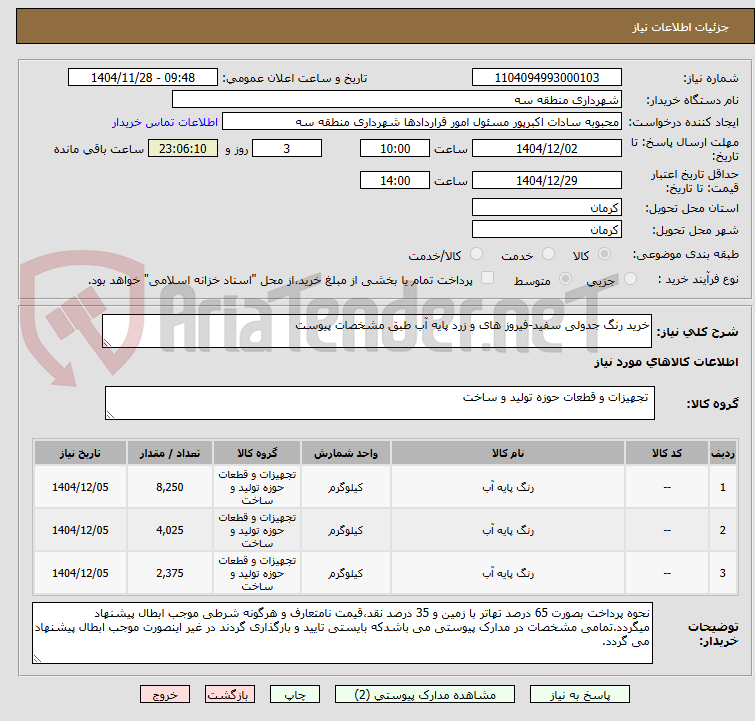
Task: Click resize handle of گروه کالا box
Action: pos(110,415)
